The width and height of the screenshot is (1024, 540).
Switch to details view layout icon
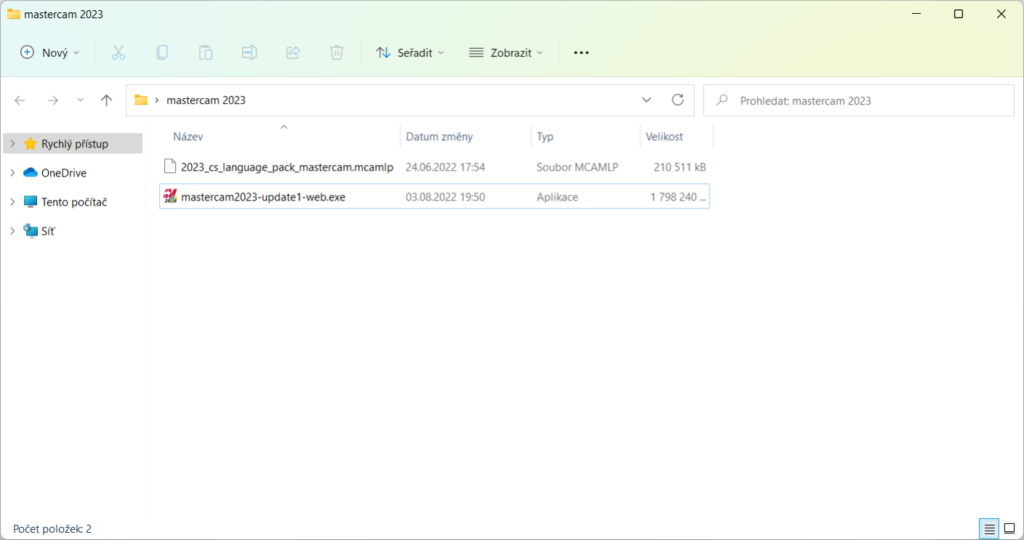989,528
